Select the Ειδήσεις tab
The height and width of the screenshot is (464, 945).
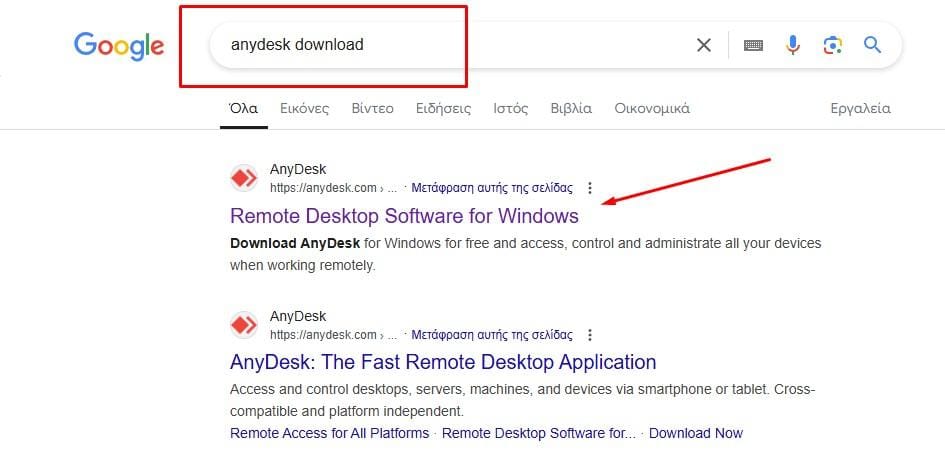pyautogui.click(x=443, y=108)
